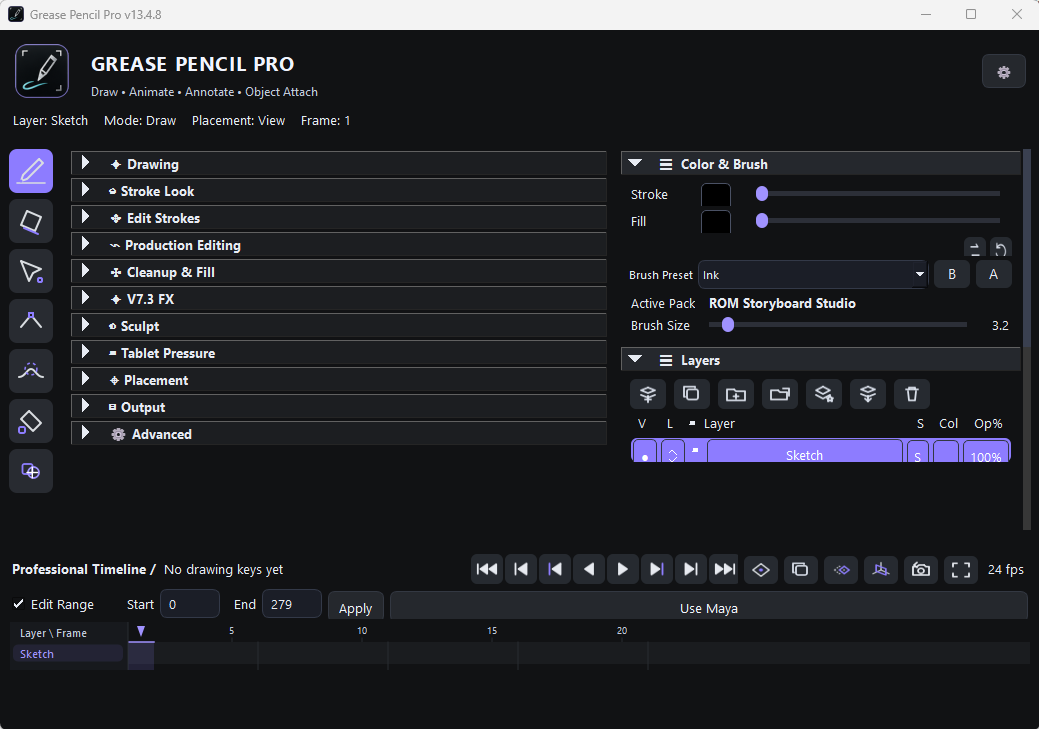Expand the Placement section

(339, 380)
